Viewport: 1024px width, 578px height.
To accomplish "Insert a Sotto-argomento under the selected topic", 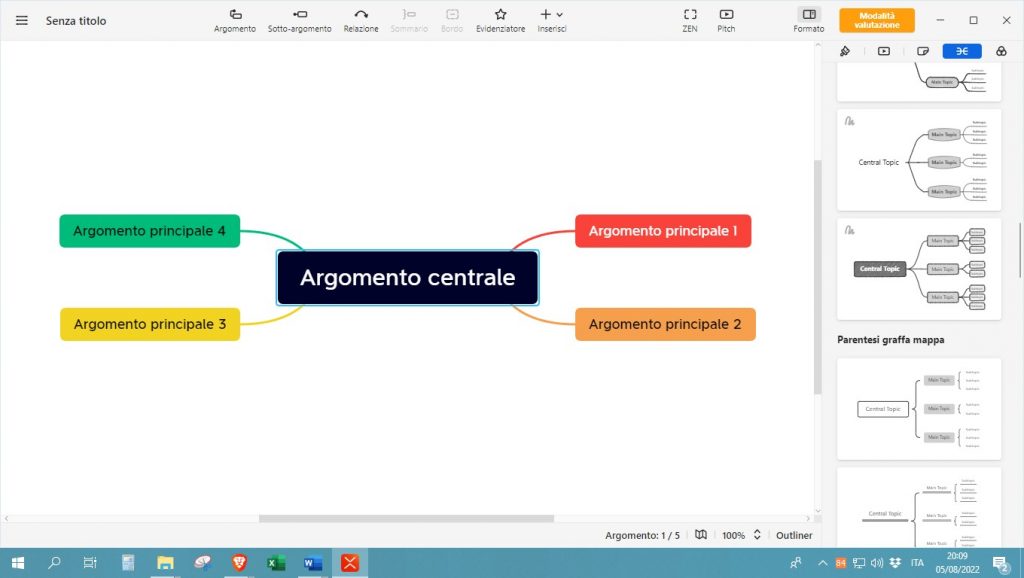I will [300, 20].
